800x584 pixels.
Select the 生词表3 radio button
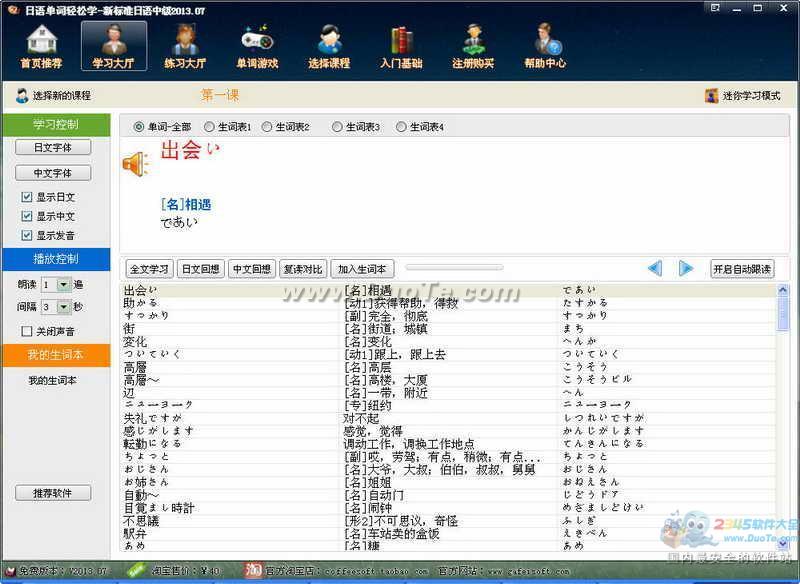[x=337, y=126]
